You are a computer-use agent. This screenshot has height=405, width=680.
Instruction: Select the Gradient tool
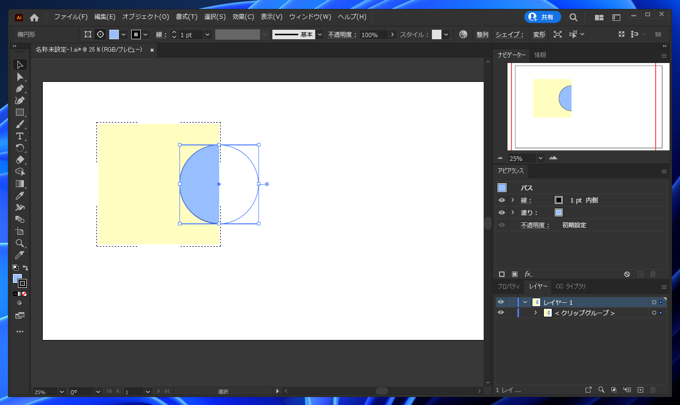[x=20, y=184]
